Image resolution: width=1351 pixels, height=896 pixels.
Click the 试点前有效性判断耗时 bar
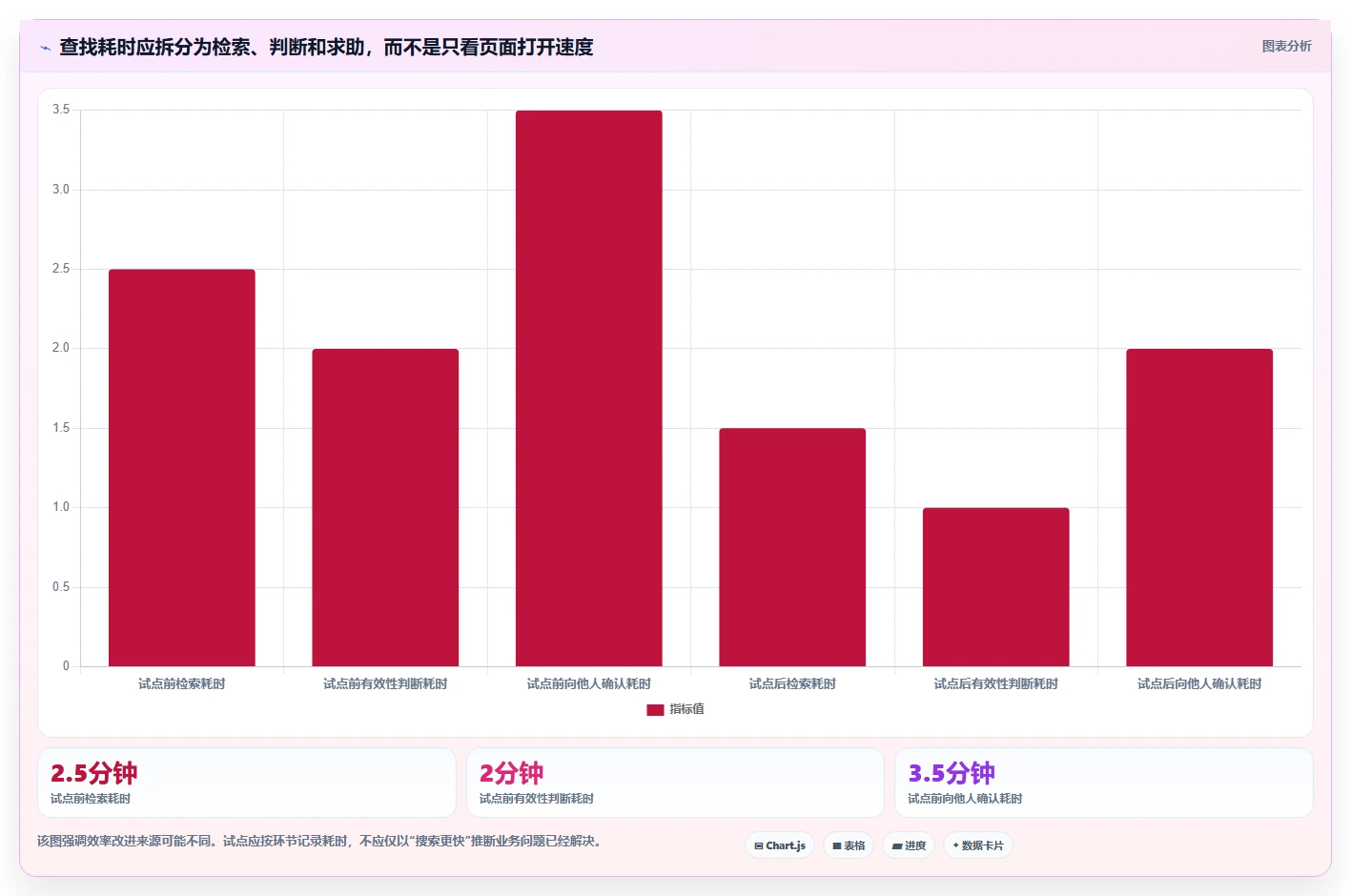[385, 508]
